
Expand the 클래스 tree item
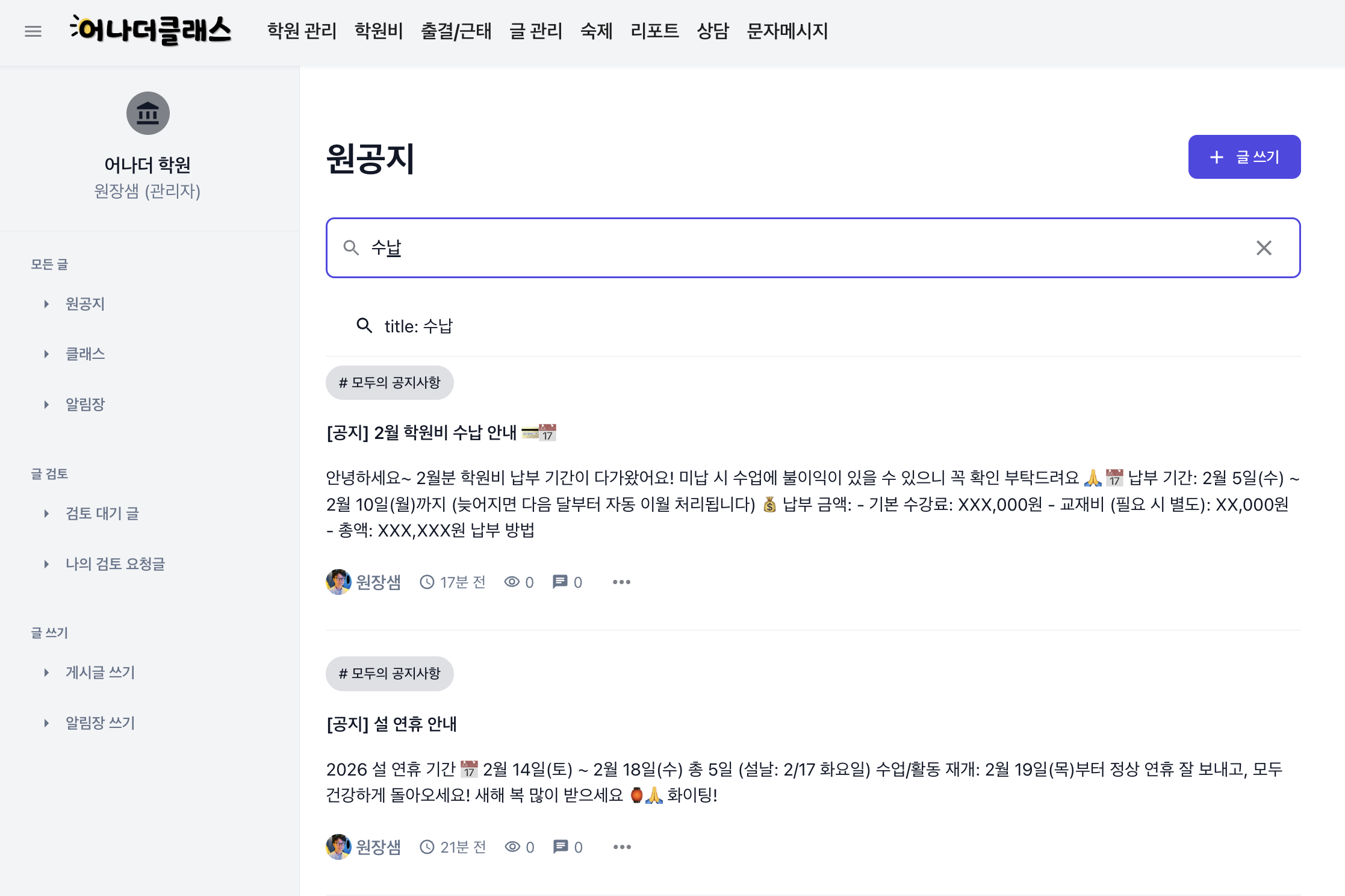coord(46,354)
